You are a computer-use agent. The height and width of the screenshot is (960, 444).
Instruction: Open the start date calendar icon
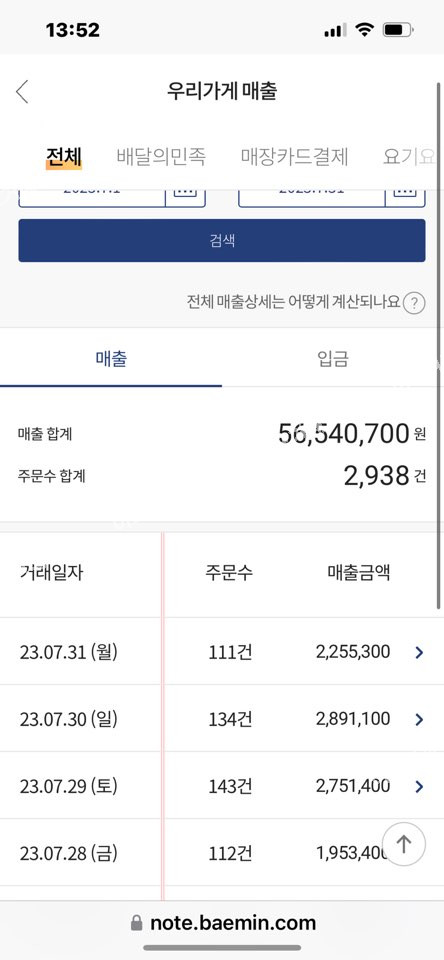point(185,192)
